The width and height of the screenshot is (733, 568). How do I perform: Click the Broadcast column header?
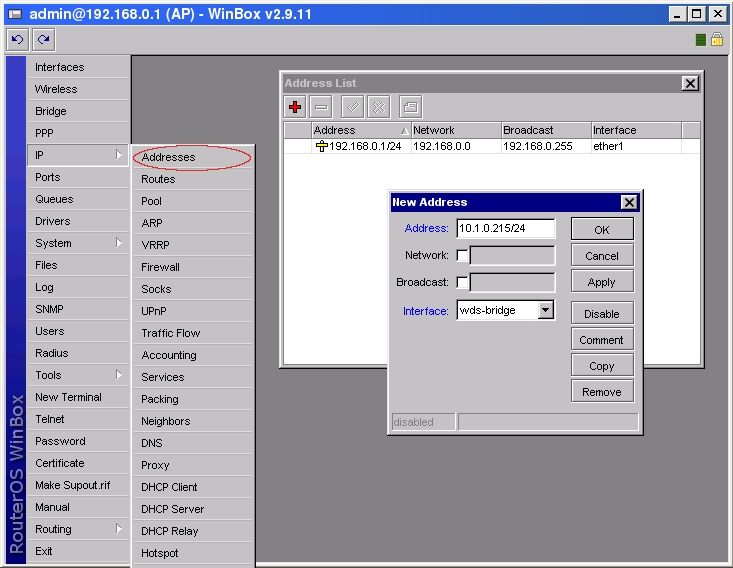[x=546, y=130]
